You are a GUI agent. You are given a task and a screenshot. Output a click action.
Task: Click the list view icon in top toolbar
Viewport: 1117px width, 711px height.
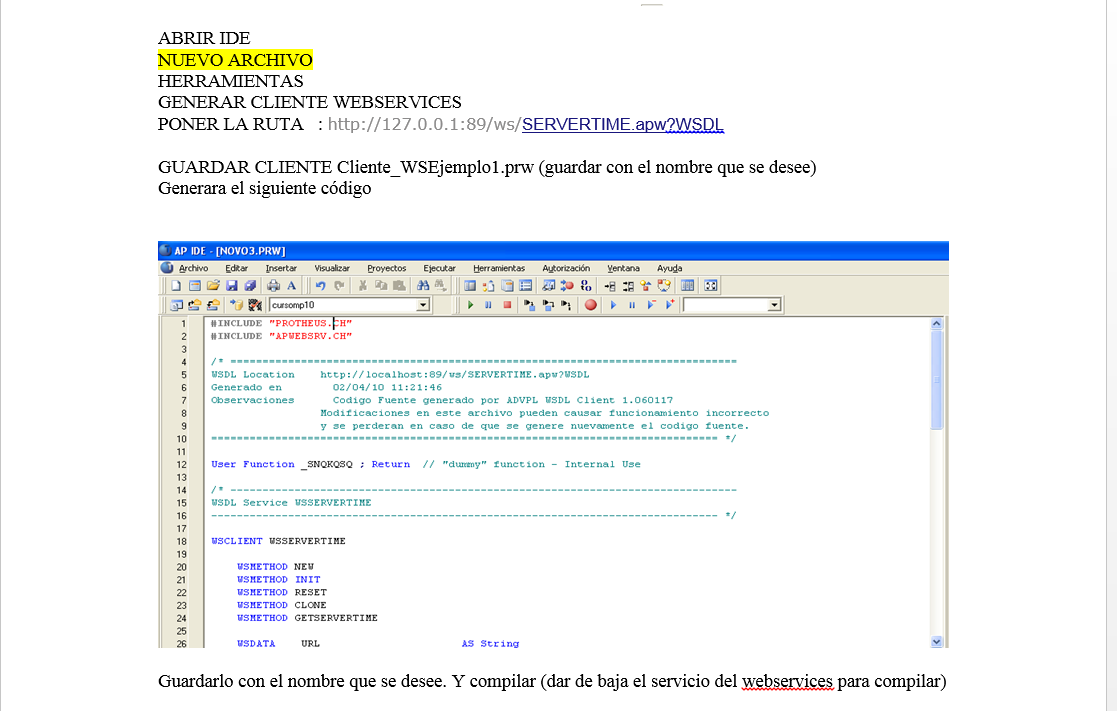[526, 286]
